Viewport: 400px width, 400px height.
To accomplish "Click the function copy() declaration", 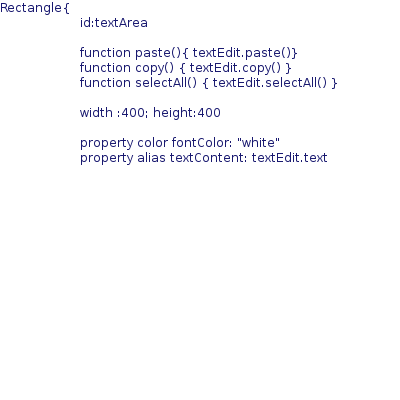I will tap(127, 68).
